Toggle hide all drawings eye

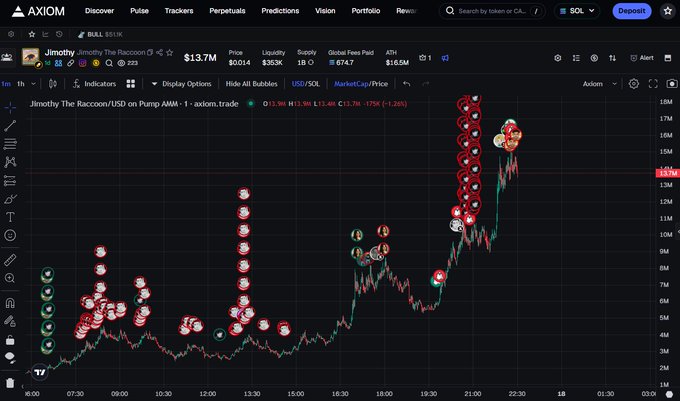10,358
